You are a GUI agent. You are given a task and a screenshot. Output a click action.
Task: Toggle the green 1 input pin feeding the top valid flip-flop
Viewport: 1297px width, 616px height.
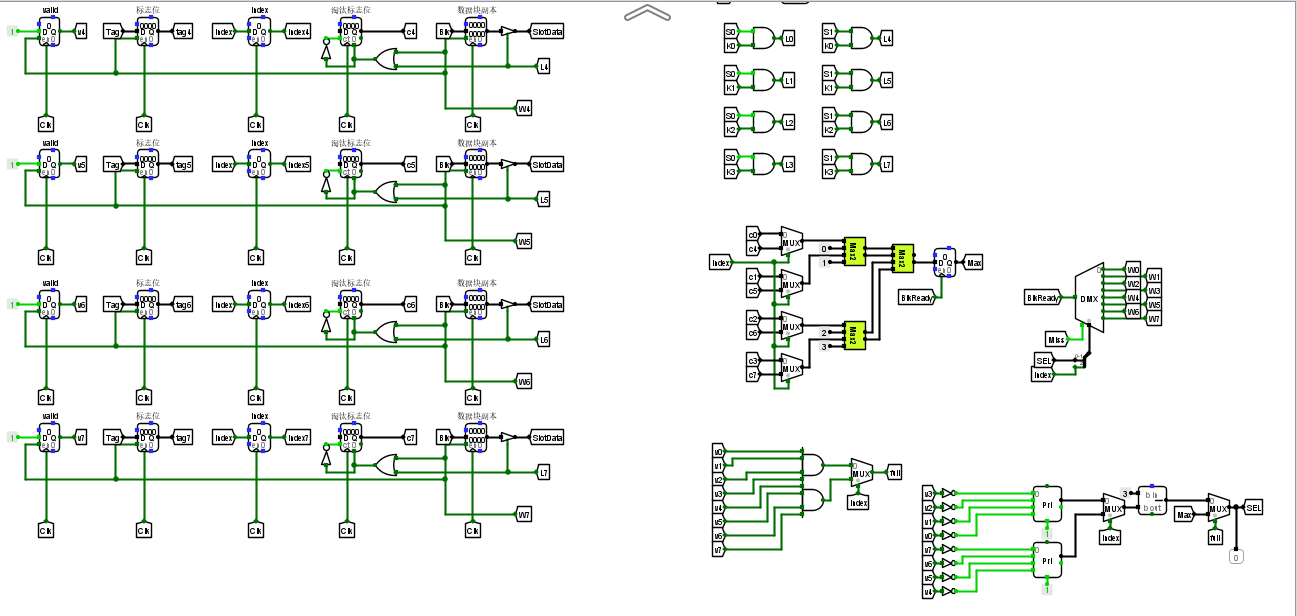click(10, 30)
